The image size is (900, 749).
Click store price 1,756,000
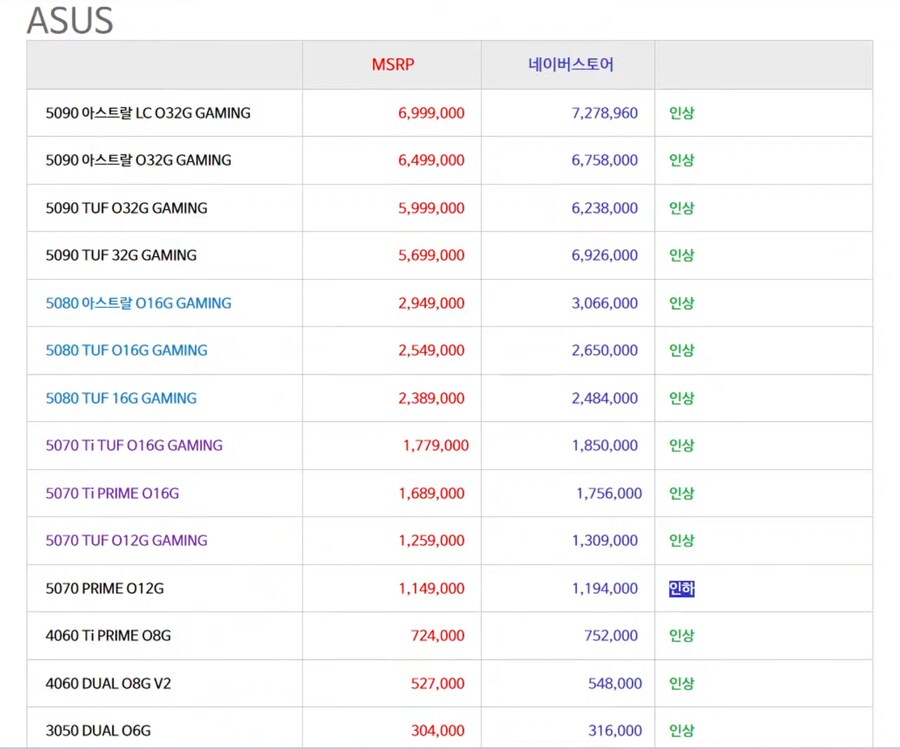(x=609, y=493)
